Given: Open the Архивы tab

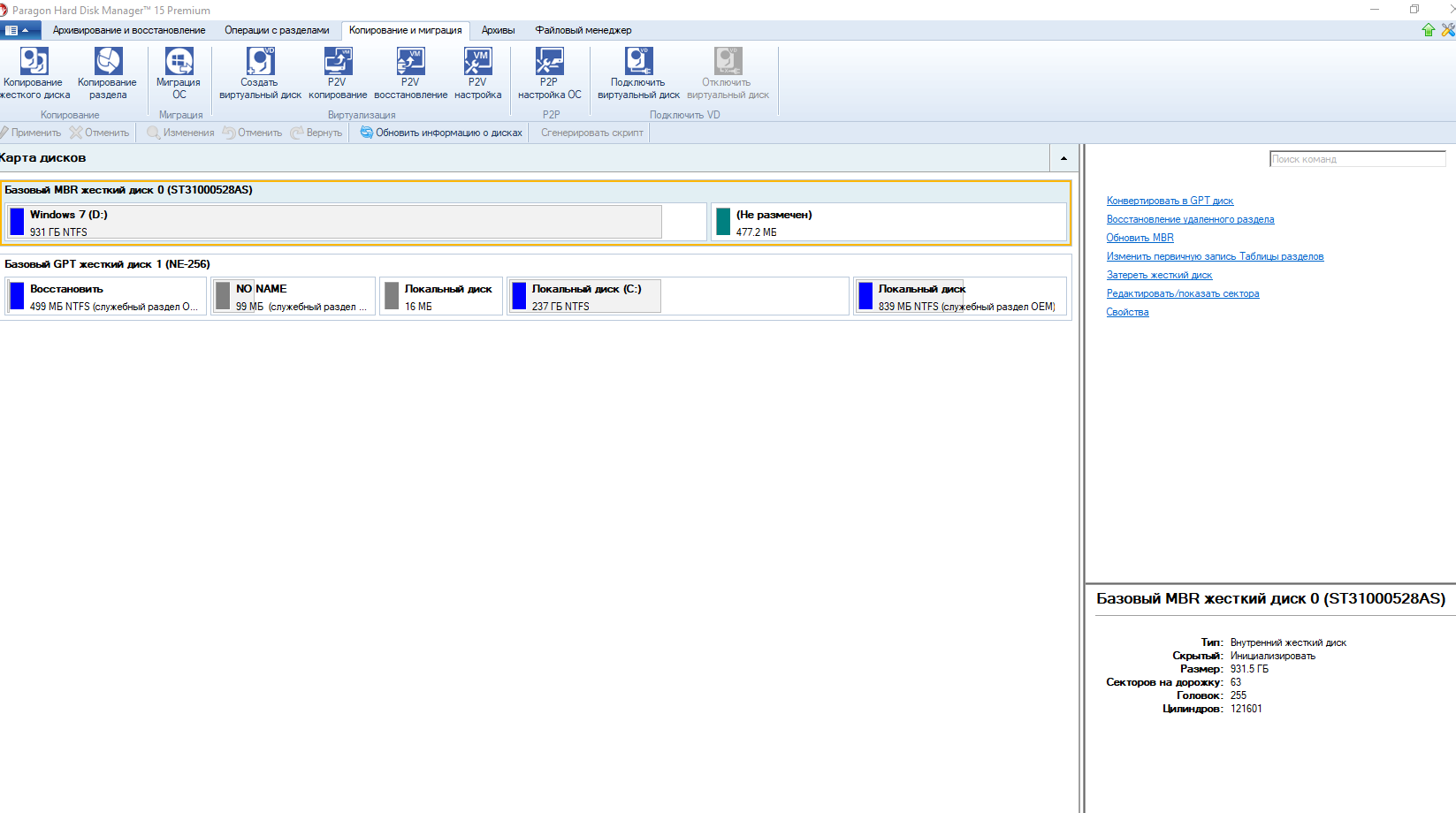Looking at the screenshot, I should tap(499, 30).
